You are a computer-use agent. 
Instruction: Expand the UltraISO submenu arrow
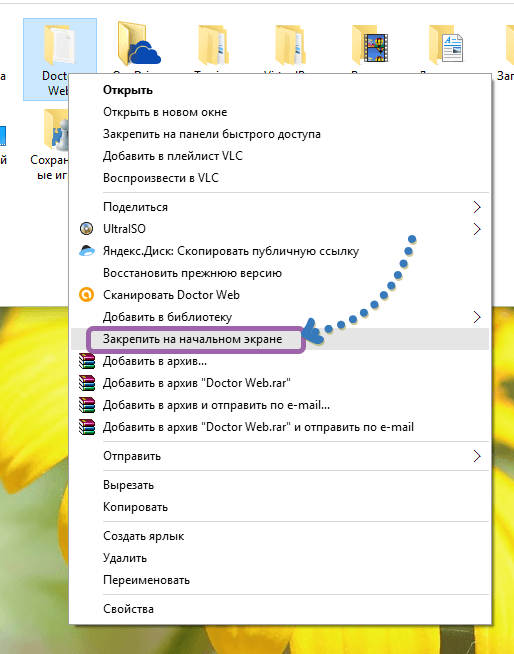477,229
